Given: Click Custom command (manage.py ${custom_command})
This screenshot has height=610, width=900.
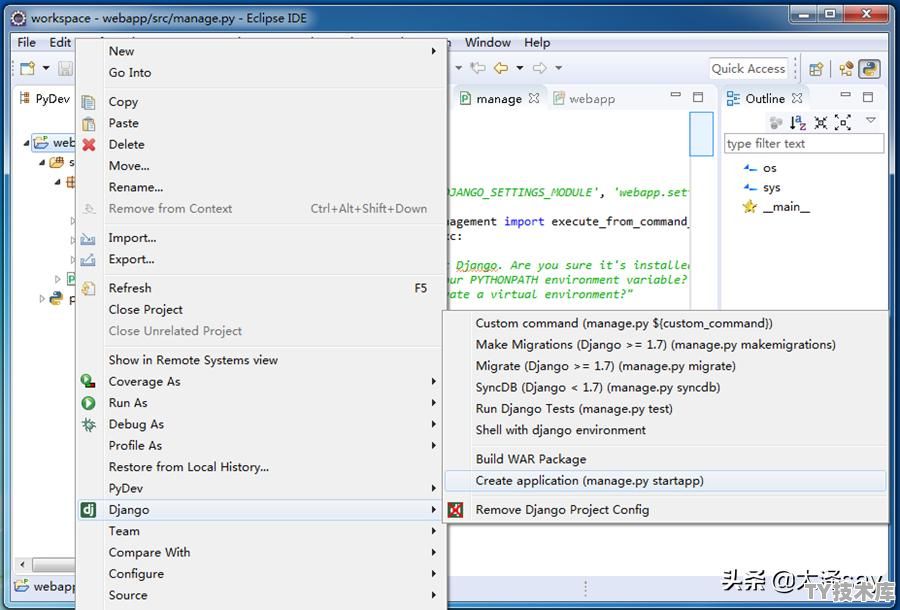Looking at the screenshot, I should [665, 324].
